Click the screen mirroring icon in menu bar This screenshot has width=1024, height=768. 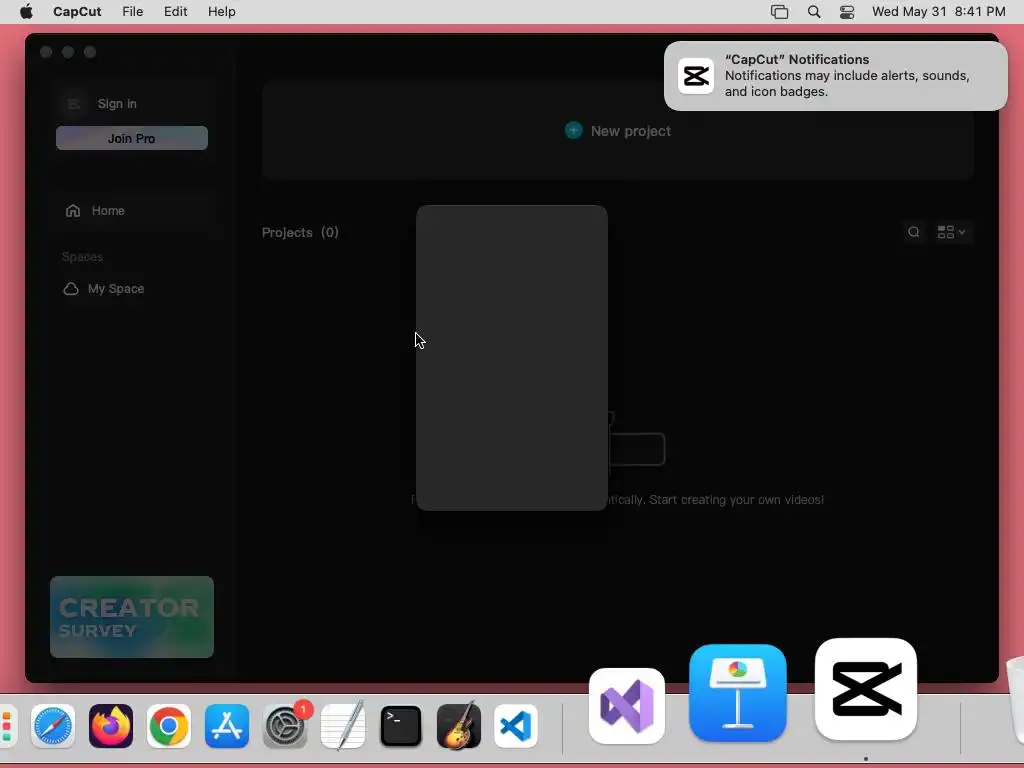coord(779,12)
